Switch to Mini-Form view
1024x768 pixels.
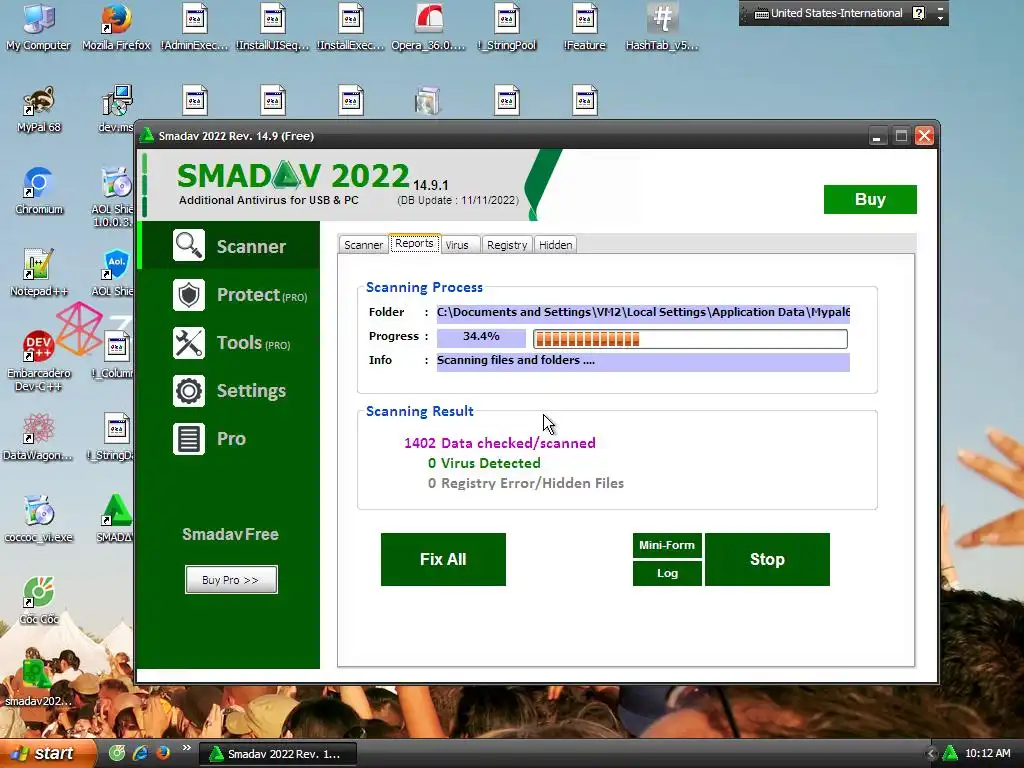coord(667,545)
